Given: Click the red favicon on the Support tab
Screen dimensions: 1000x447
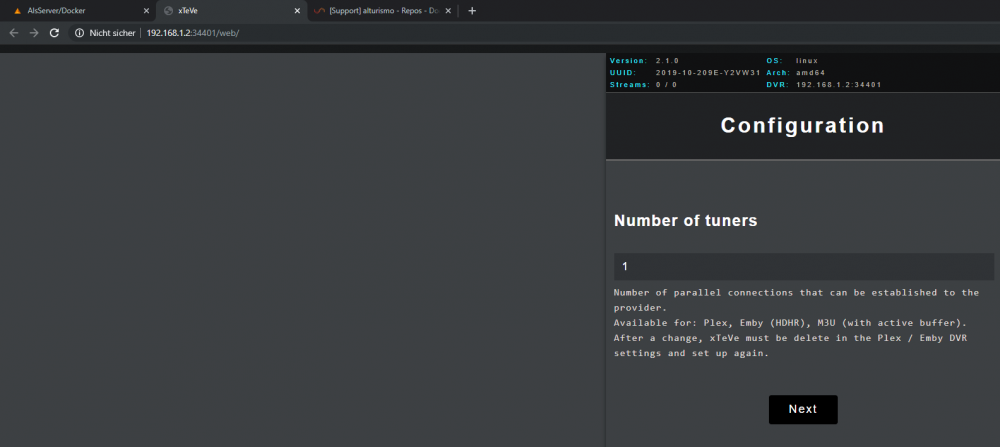Looking at the screenshot, I should pos(319,11).
